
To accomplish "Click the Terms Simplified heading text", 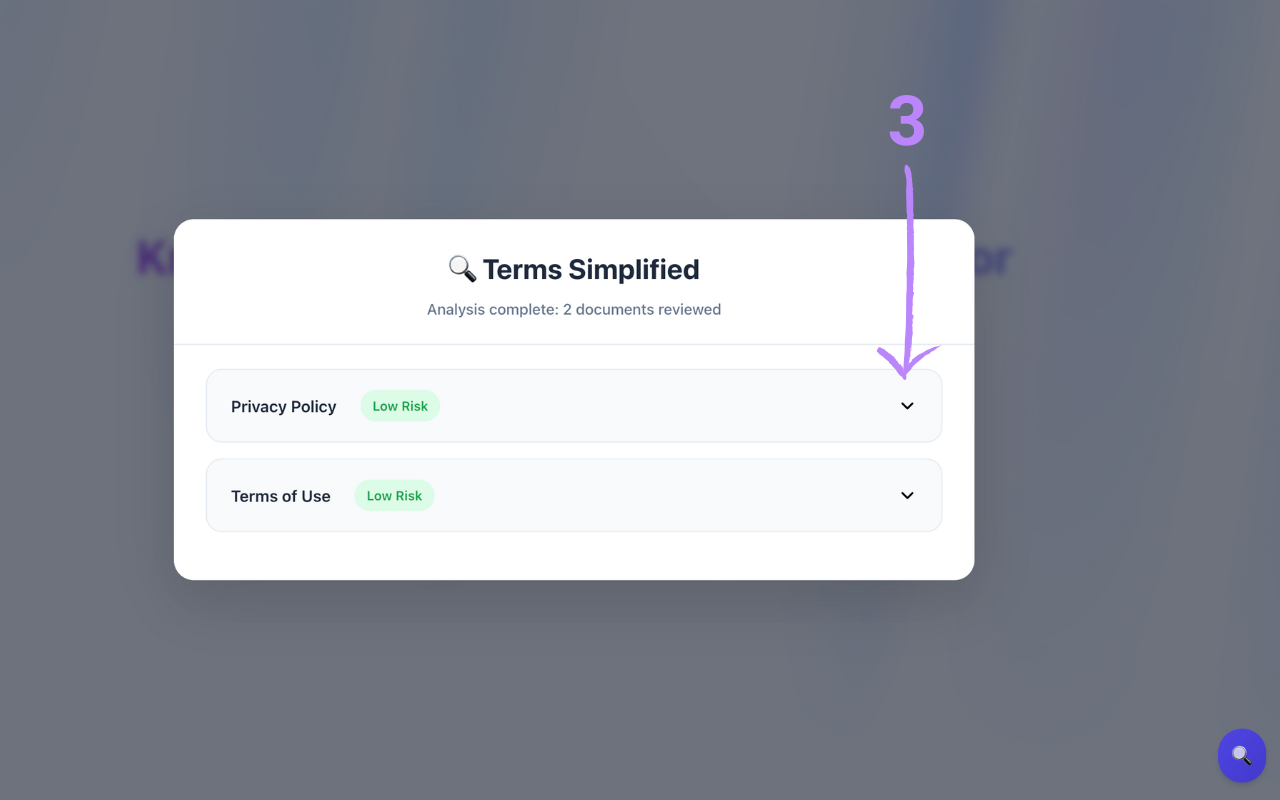I will [x=591, y=270].
